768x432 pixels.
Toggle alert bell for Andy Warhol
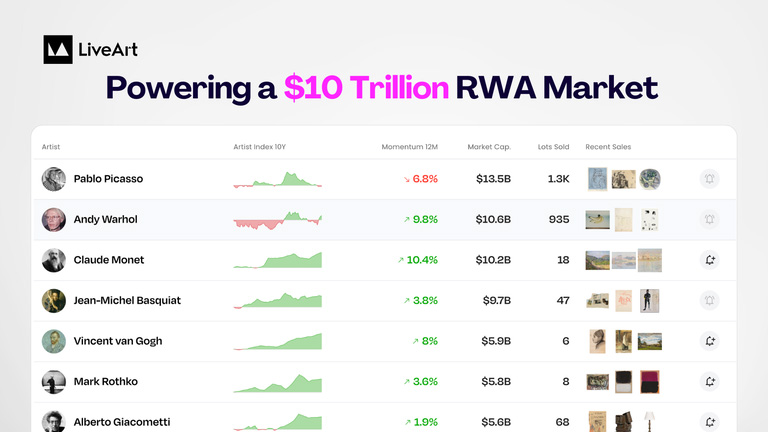709,219
